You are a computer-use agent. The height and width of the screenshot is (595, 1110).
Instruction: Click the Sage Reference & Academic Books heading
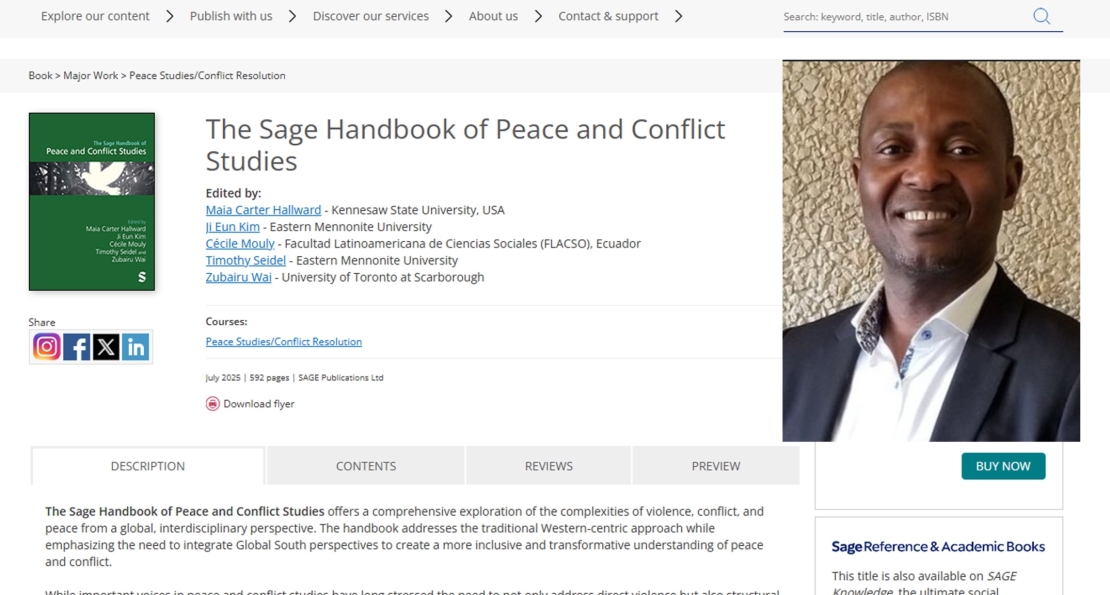(x=938, y=546)
